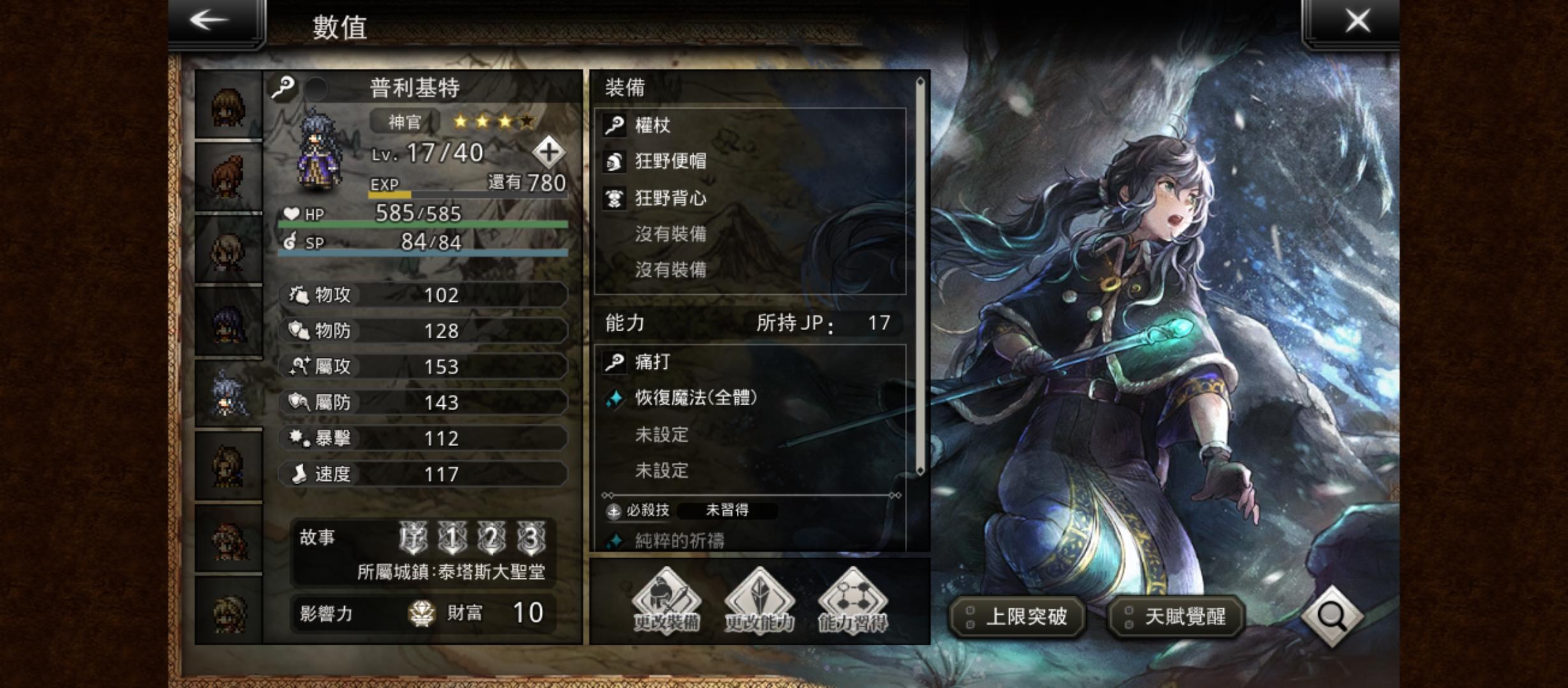Tap the plus icon beside level 17/40
The width and height of the screenshot is (1568, 688).
(549, 152)
